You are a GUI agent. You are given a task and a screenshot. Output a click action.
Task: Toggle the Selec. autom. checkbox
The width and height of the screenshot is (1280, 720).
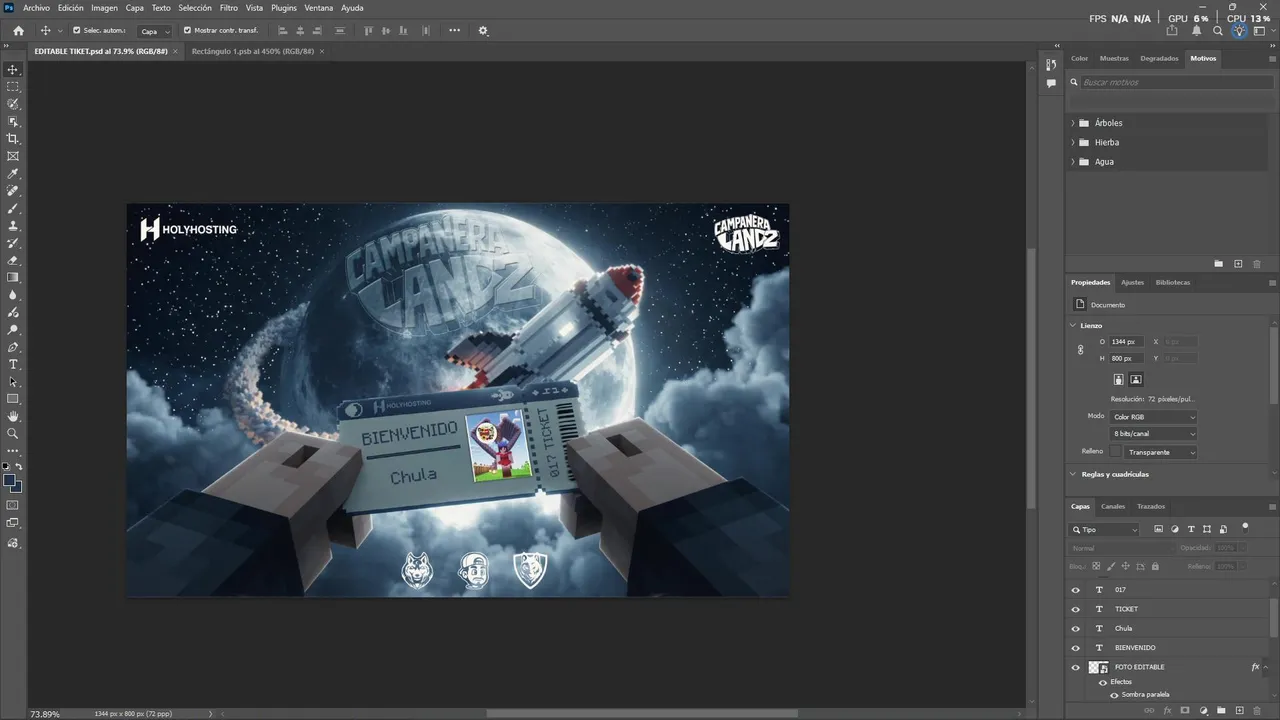[76, 31]
